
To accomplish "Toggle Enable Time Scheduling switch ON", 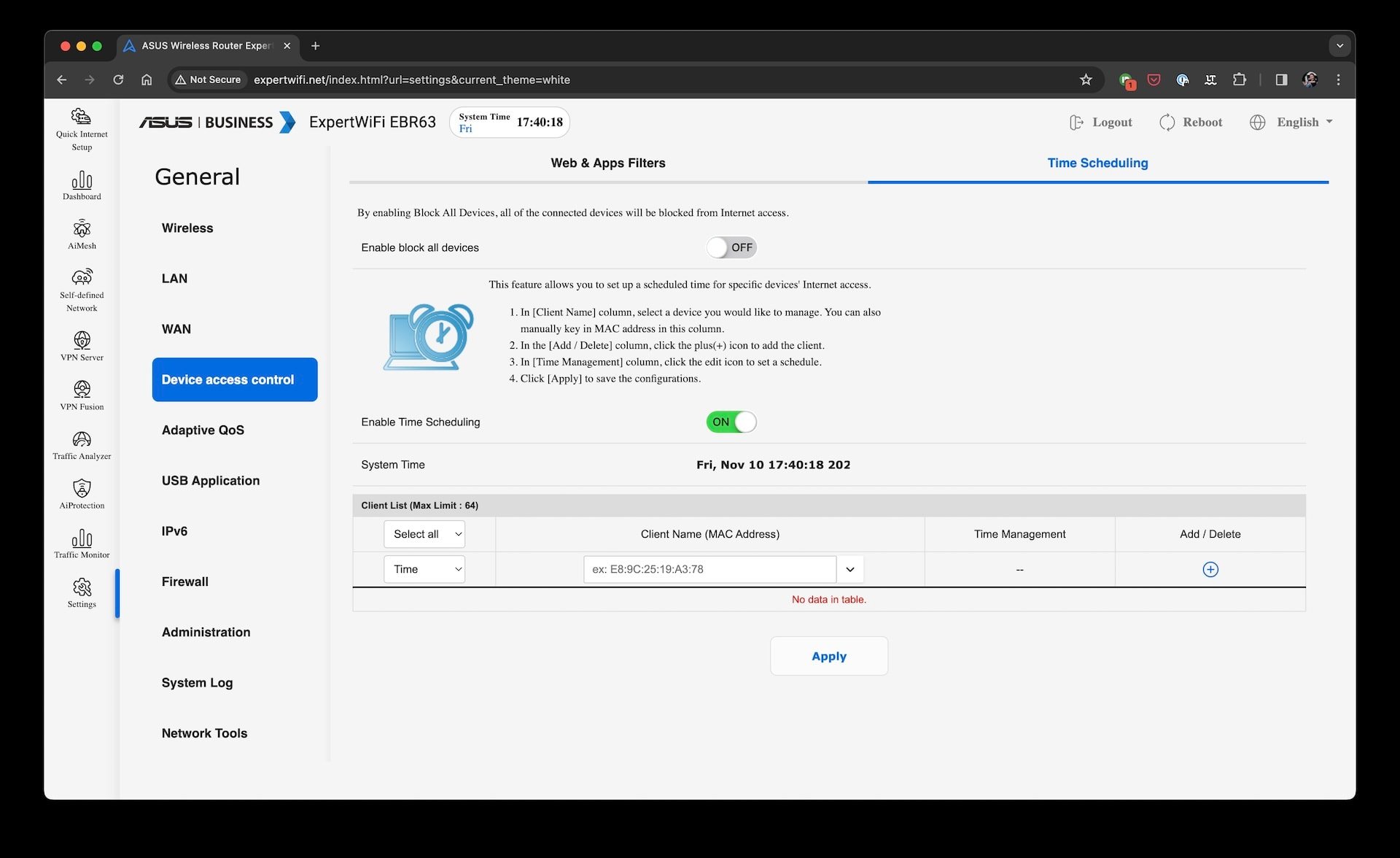I will [x=731, y=421].
